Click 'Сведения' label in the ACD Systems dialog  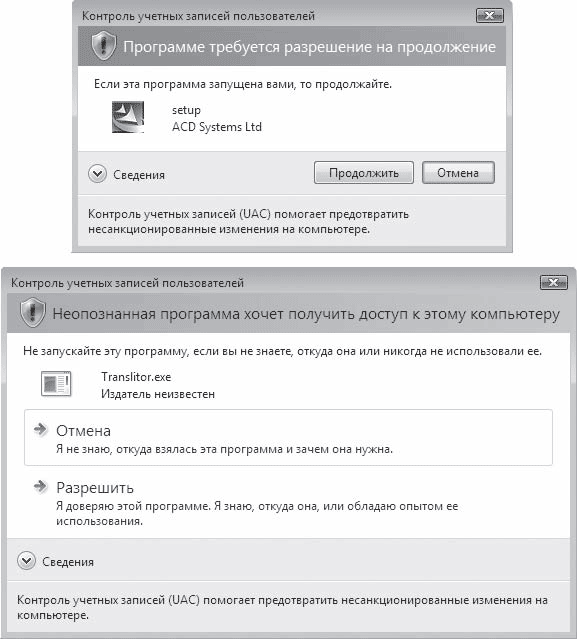click(139, 175)
